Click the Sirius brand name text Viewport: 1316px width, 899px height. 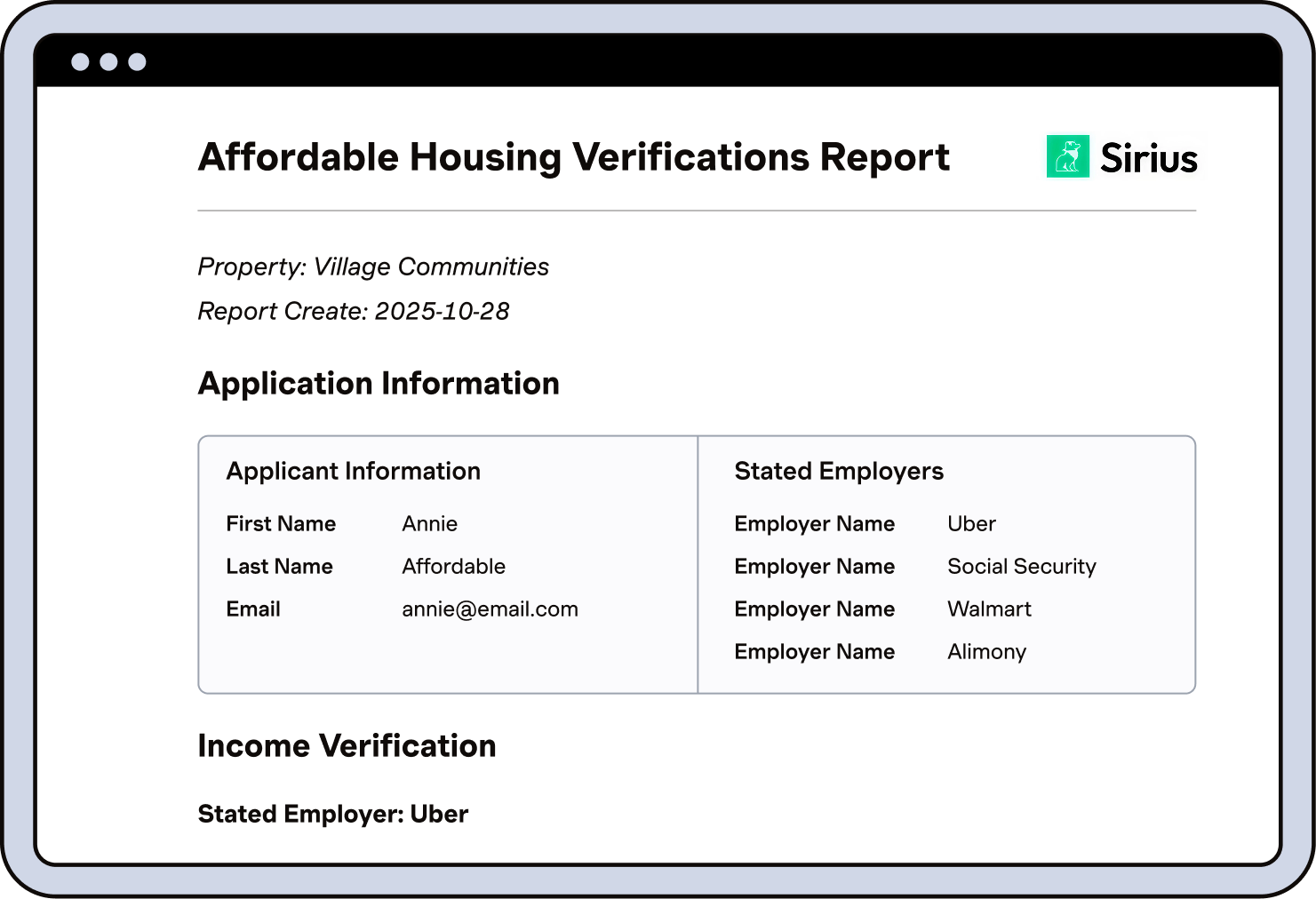pyautogui.click(x=1149, y=158)
